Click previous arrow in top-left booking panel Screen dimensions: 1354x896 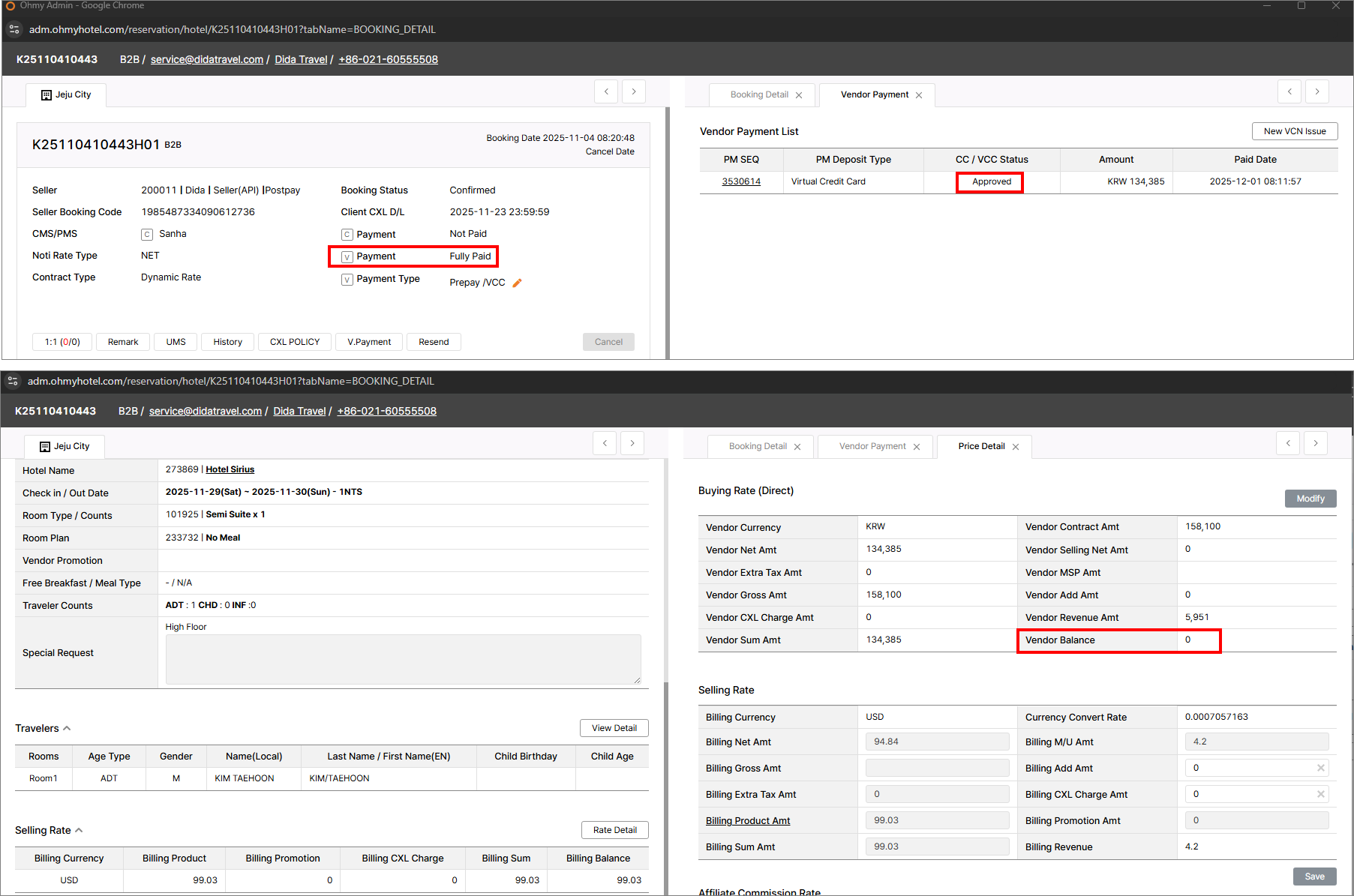[606, 91]
